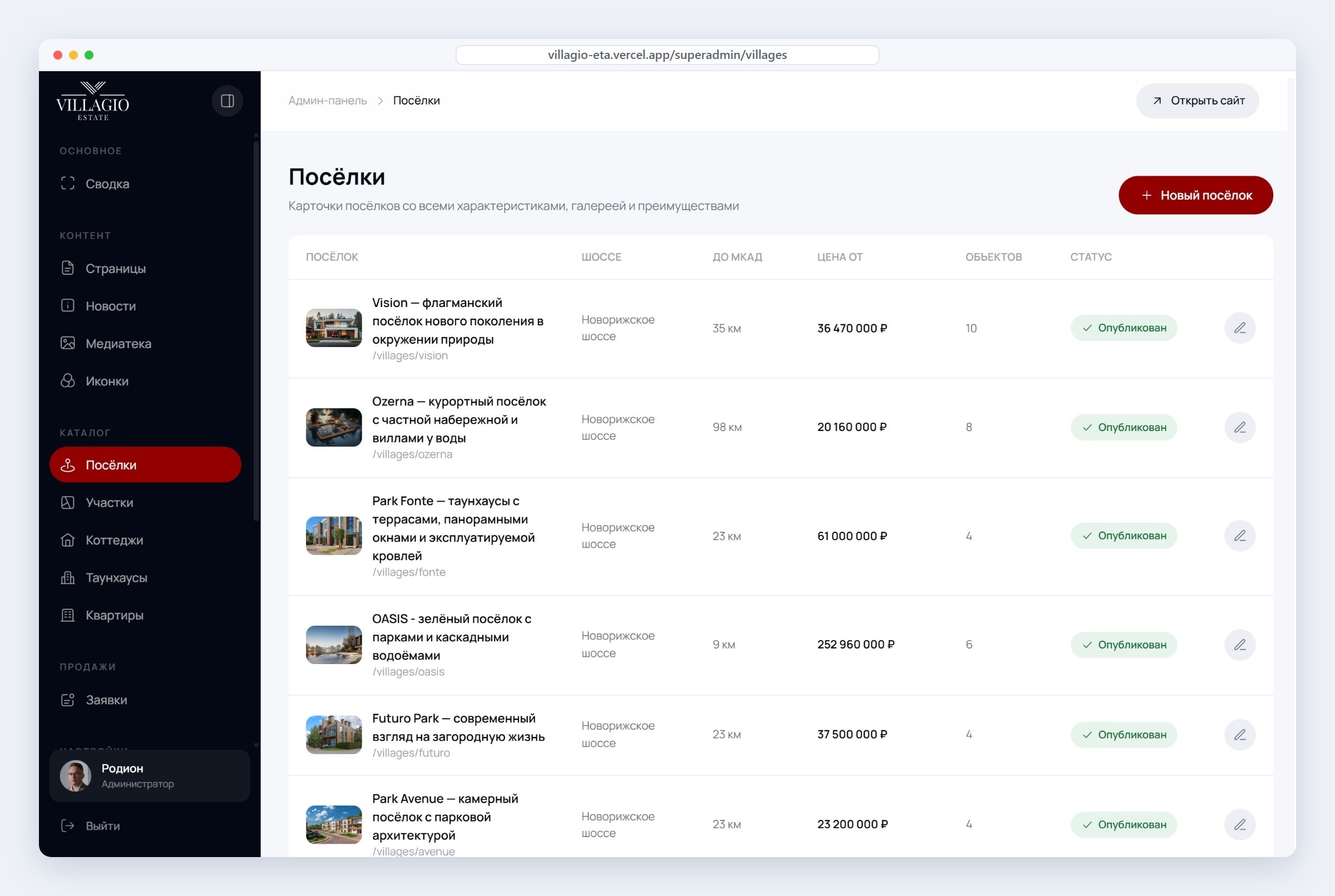Click the /villages/vision path text
This screenshot has width=1335, height=896.
pyautogui.click(x=410, y=356)
